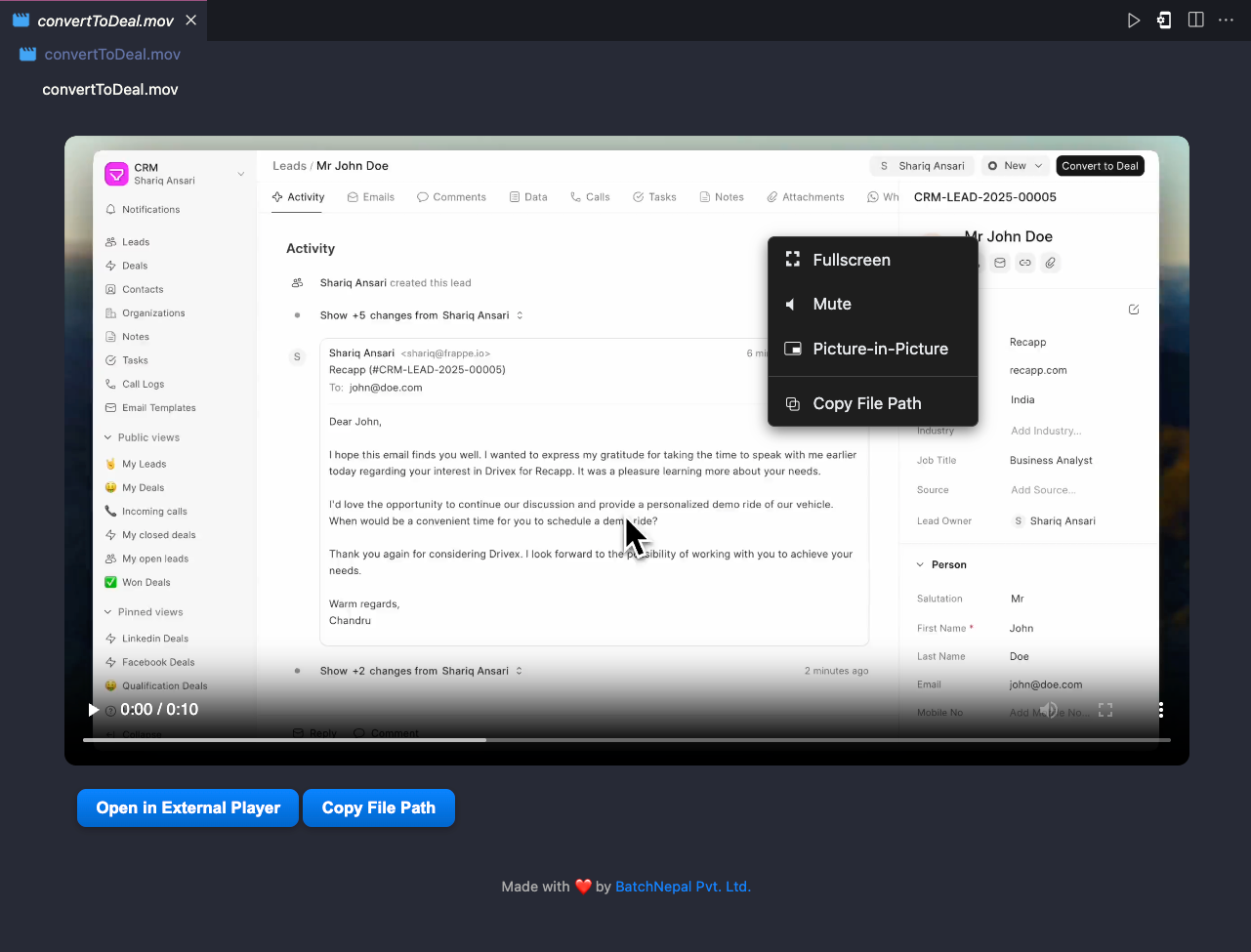This screenshot has width=1251, height=952.
Task: Click the link icon under Mr John Doe
Action: [x=1024, y=263]
